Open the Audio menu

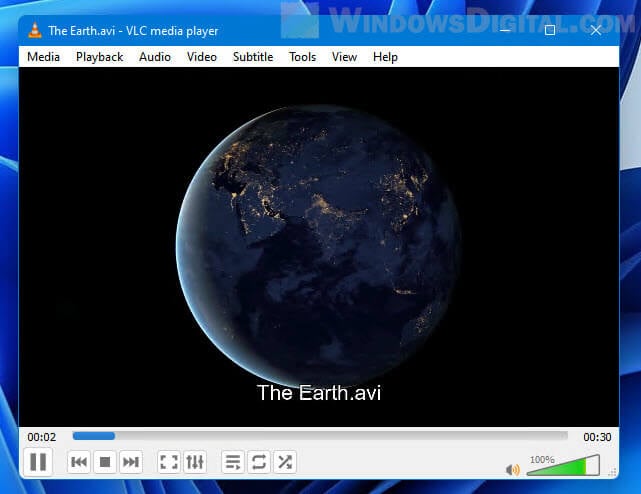click(155, 57)
